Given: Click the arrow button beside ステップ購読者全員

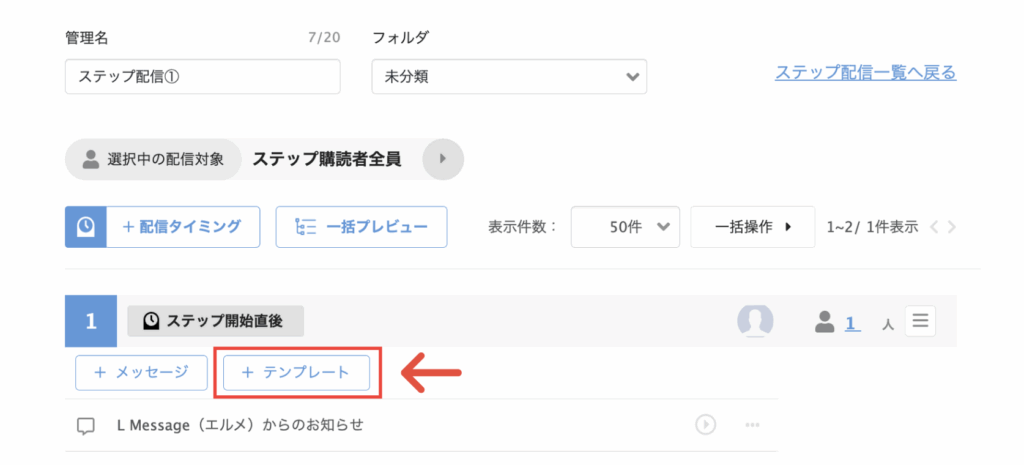Looking at the screenshot, I should (443, 159).
